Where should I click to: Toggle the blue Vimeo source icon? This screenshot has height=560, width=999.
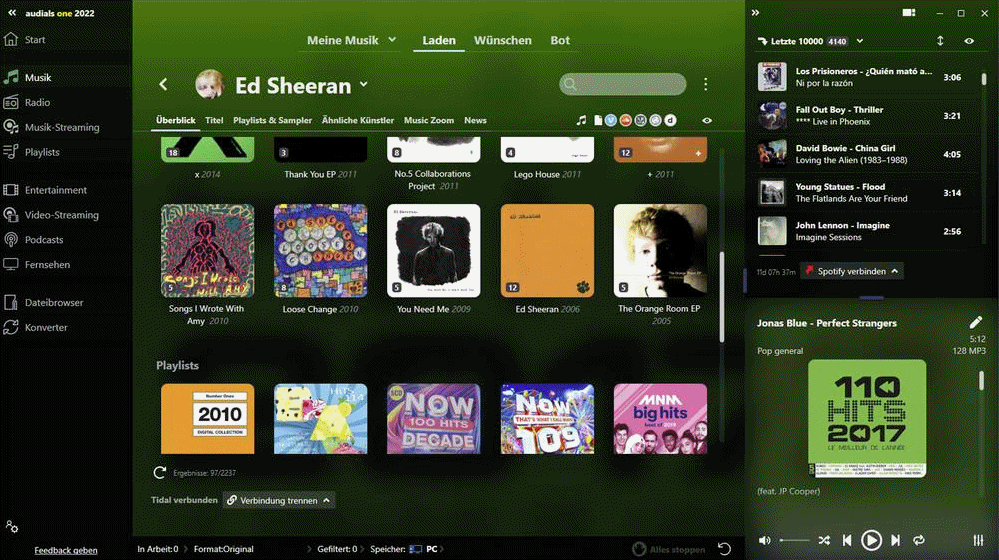611,120
